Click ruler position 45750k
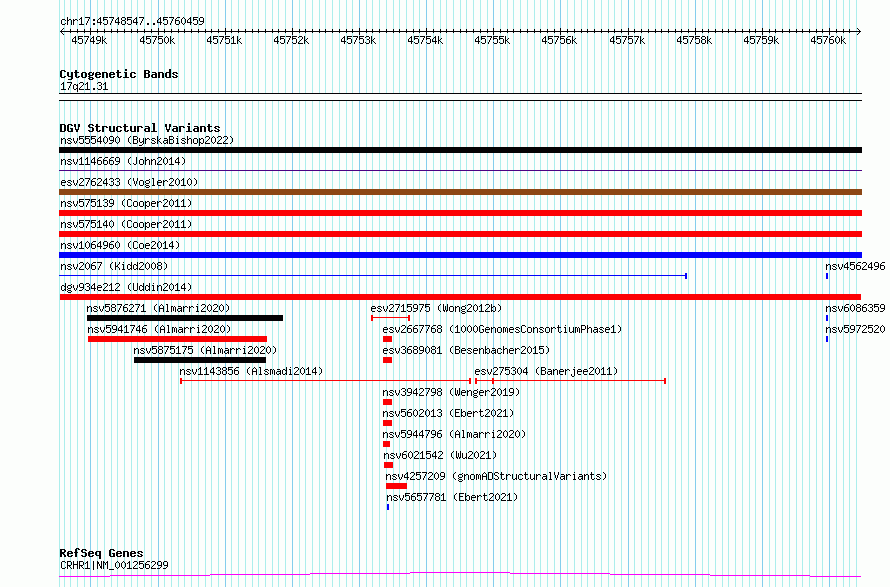 point(157,40)
